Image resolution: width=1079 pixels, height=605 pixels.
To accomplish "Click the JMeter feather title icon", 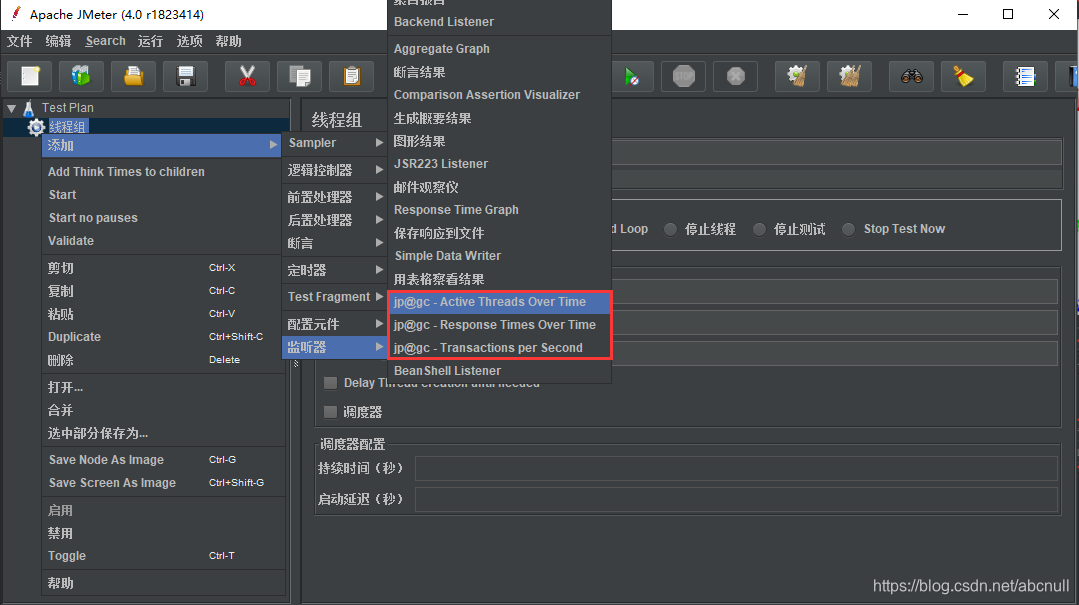I will pyautogui.click(x=15, y=14).
